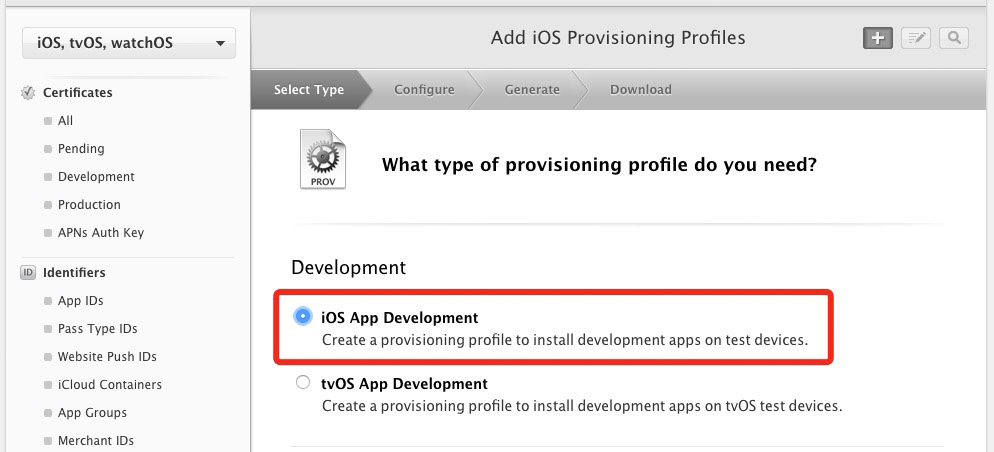Open All certificates in sidebar
Image resolution: width=994 pixels, height=452 pixels.
[65, 121]
